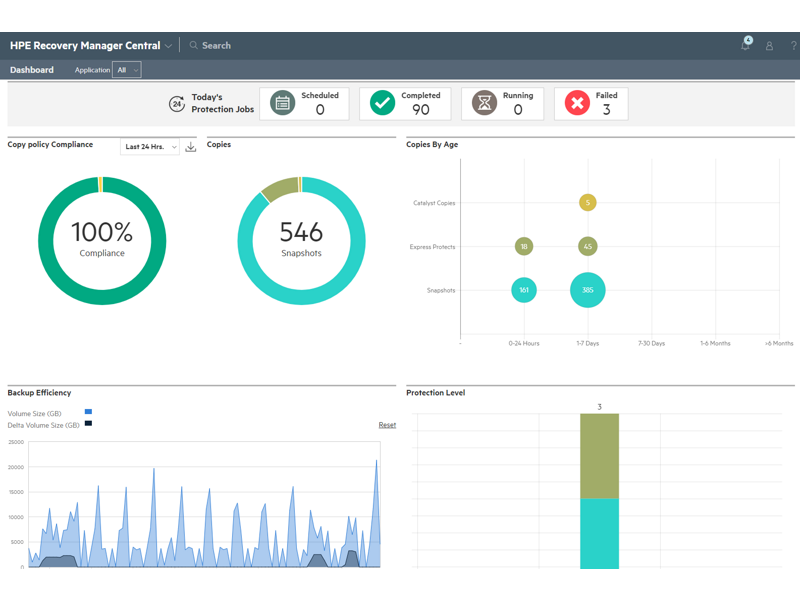Toggle the Delta Volume Size (GB) legend swatch

pos(88,424)
